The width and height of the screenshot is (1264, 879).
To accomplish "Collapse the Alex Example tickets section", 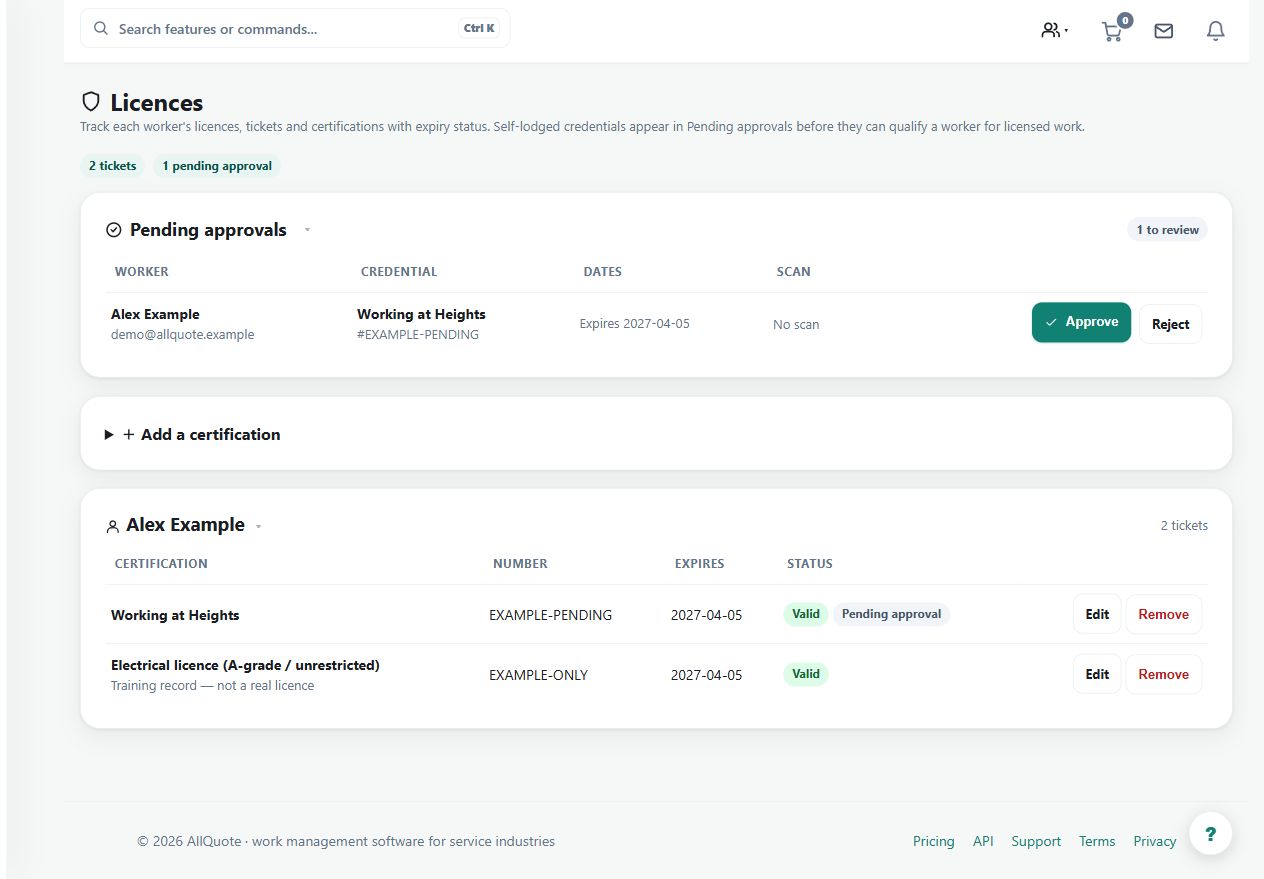I will tap(258, 526).
